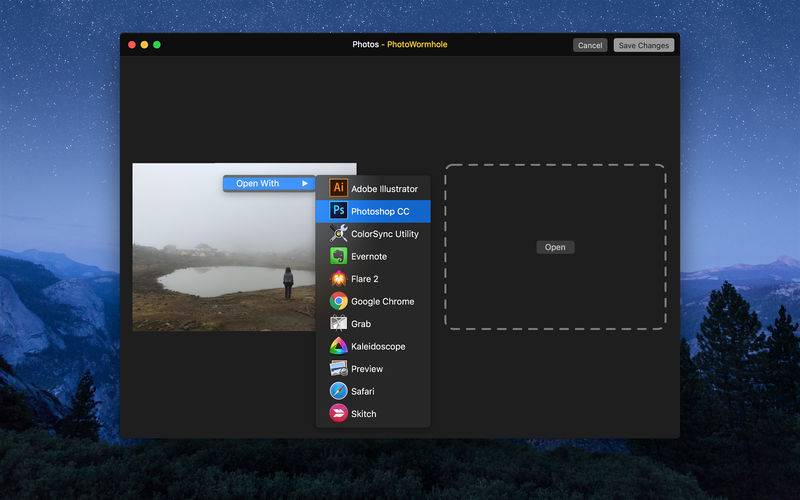The height and width of the screenshot is (500, 800).
Task: Select Flare 2 in the submenu
Action: [373, 279]
